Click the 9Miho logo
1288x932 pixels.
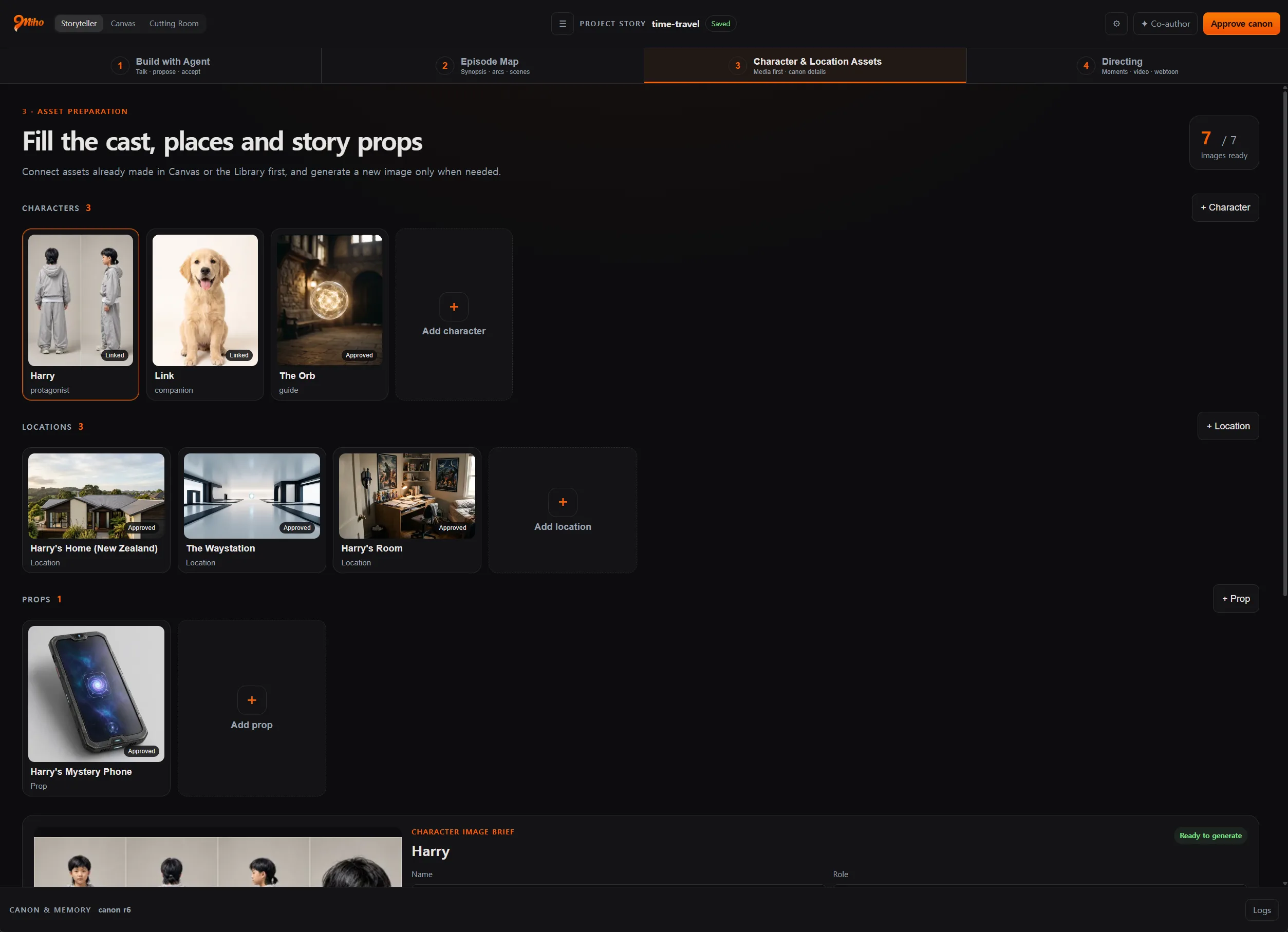[28, 23]
